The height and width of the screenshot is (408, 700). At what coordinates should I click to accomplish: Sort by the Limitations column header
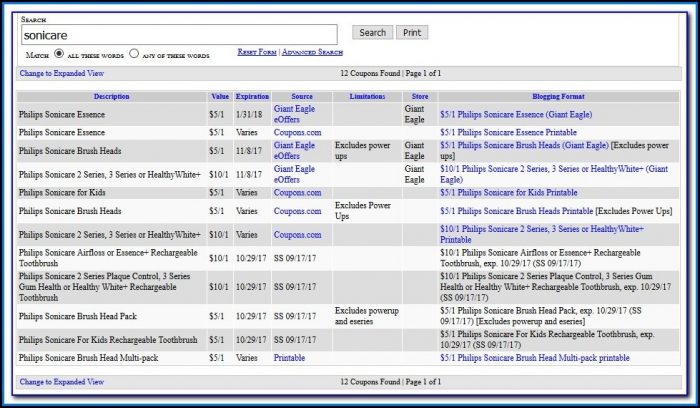(x=367, y=96)
